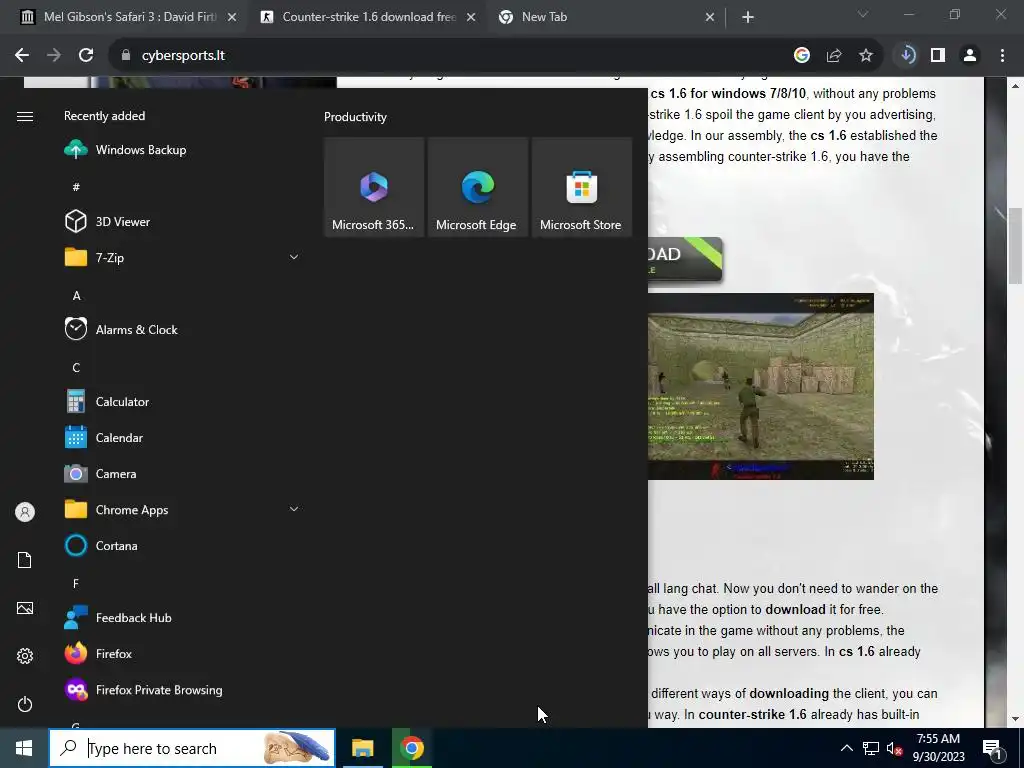Jump to letter C app group

click(76, 368)
